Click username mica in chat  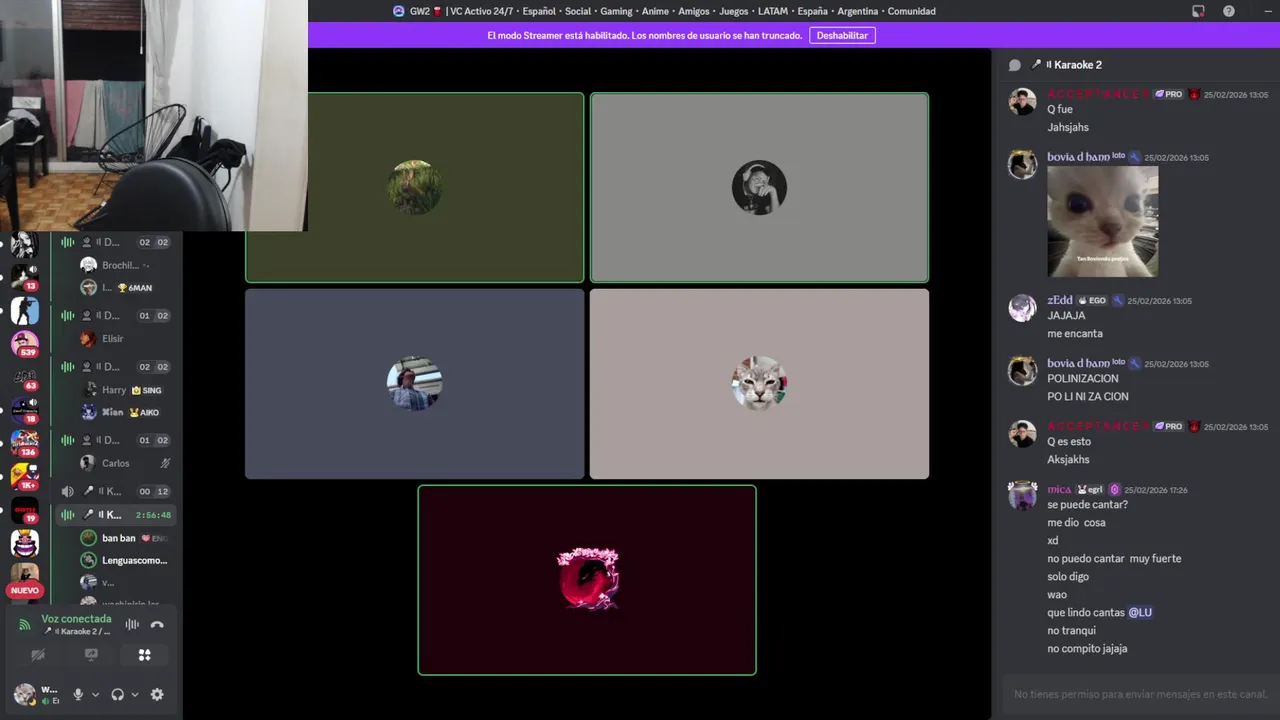[1059, 489]
